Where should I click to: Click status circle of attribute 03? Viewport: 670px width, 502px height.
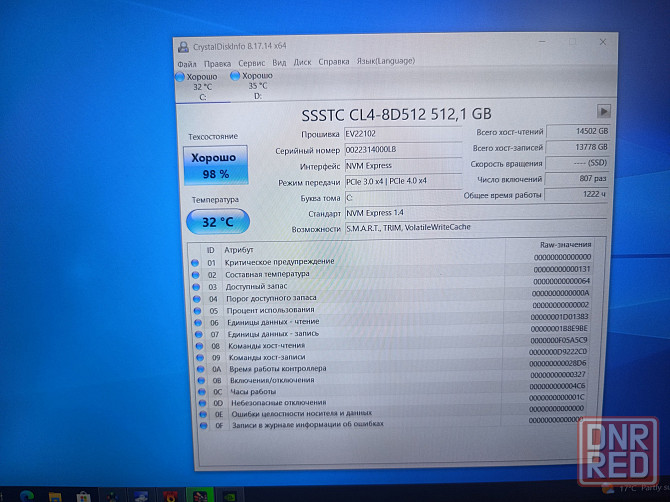tap(196, 287)
